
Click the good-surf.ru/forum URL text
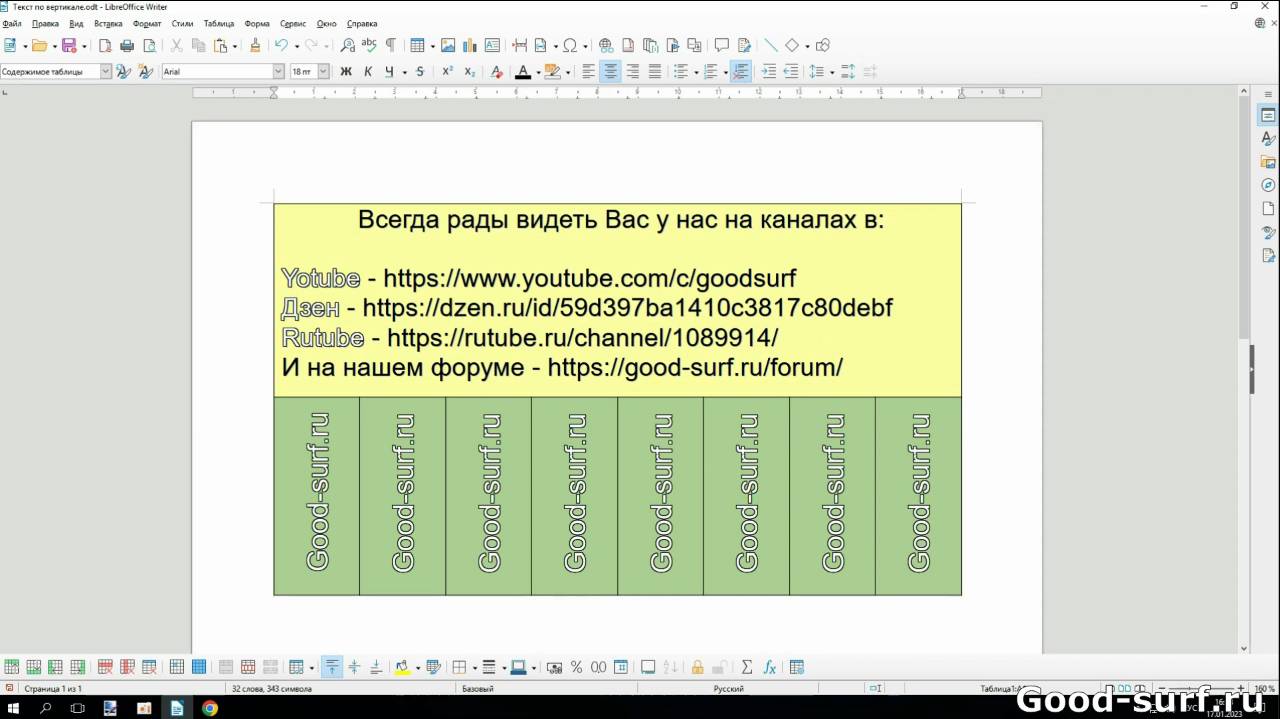(x=695, y=368)
